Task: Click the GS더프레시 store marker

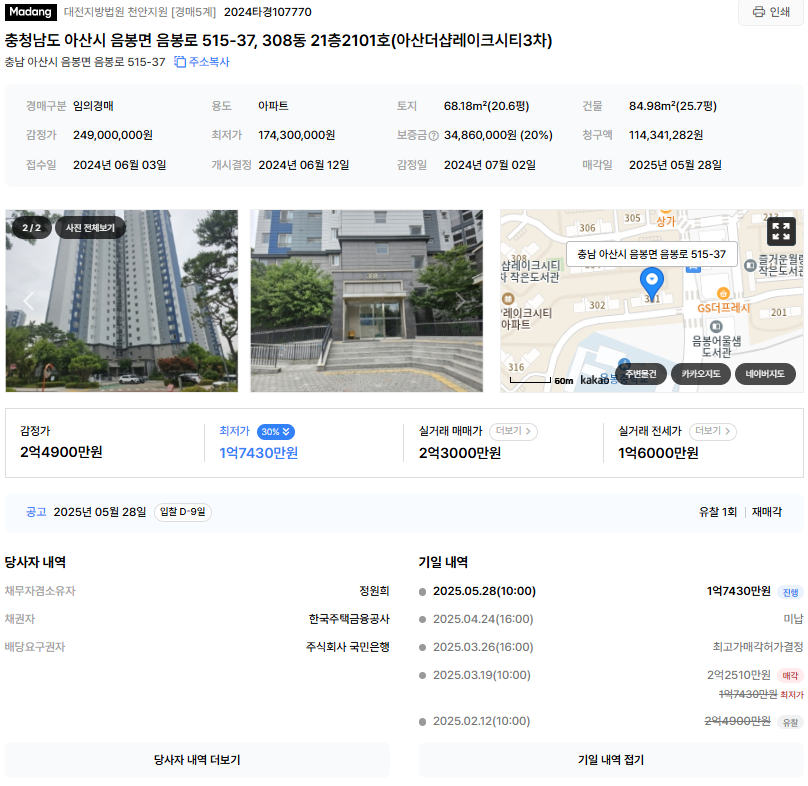Action: click(x=723, y=294)
